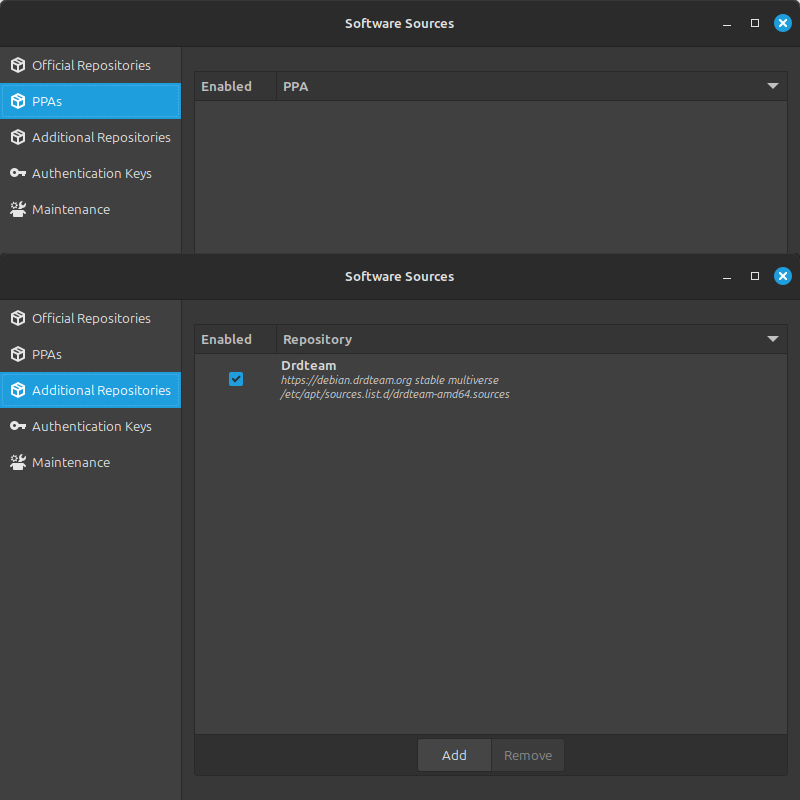Toggle the PPA column sort arrow
800x800 pixels.
click(x=772, y=86)
